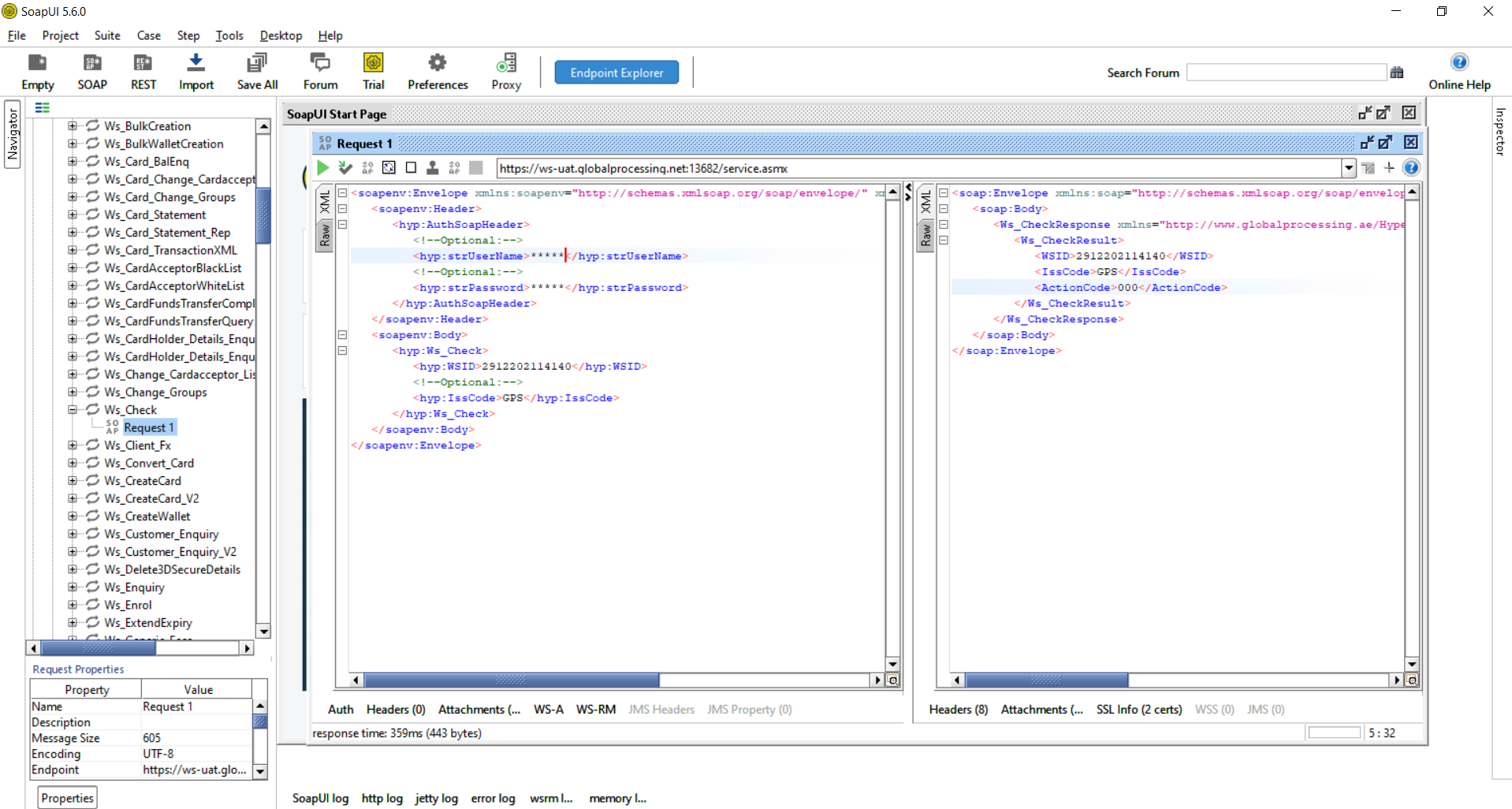Open the endpoint URL dropdown arrow
Screen dimensions: 1512x809
(x=1349, y=168)
